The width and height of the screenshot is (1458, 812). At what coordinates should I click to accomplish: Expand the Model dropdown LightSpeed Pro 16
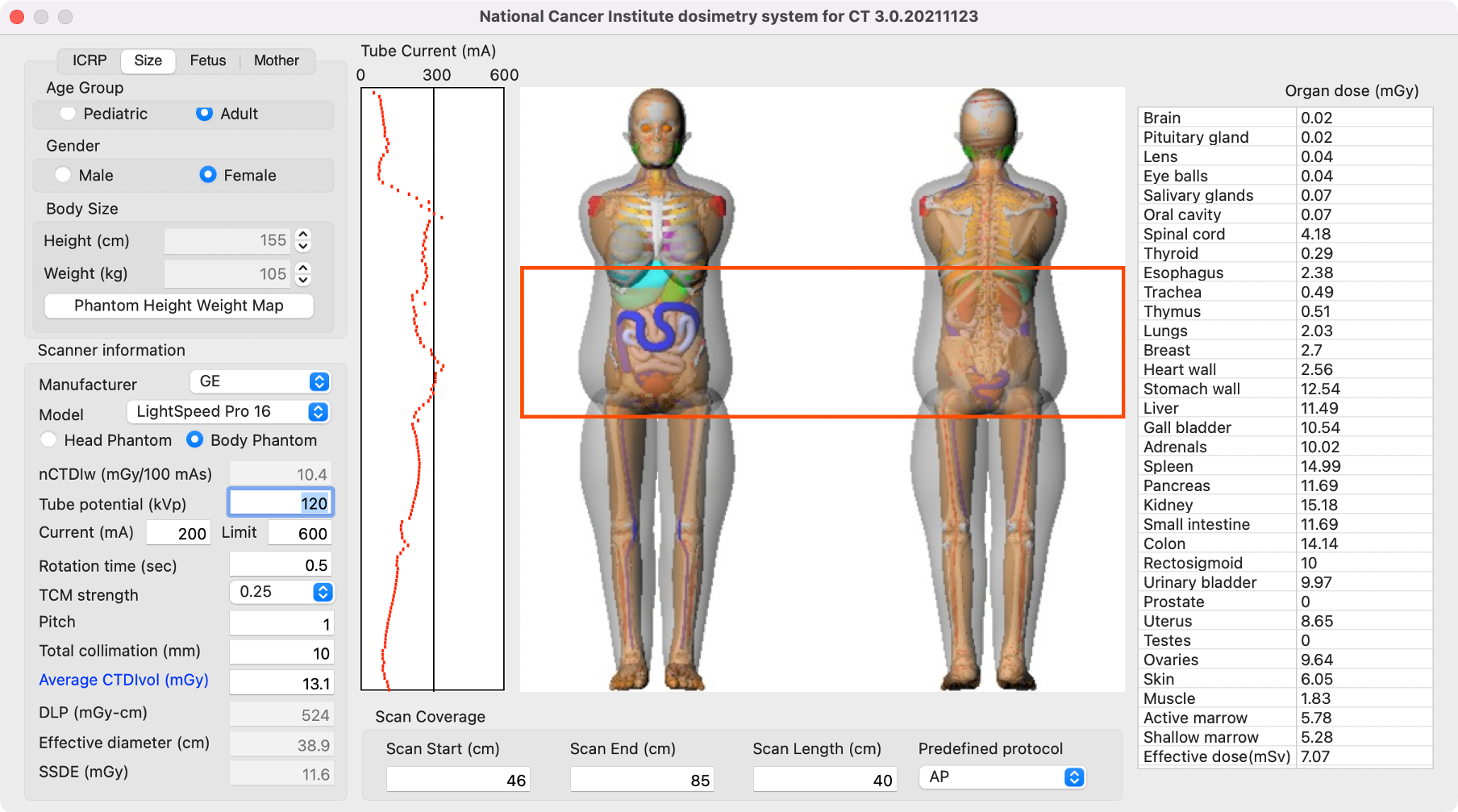(x=228, y=412)
